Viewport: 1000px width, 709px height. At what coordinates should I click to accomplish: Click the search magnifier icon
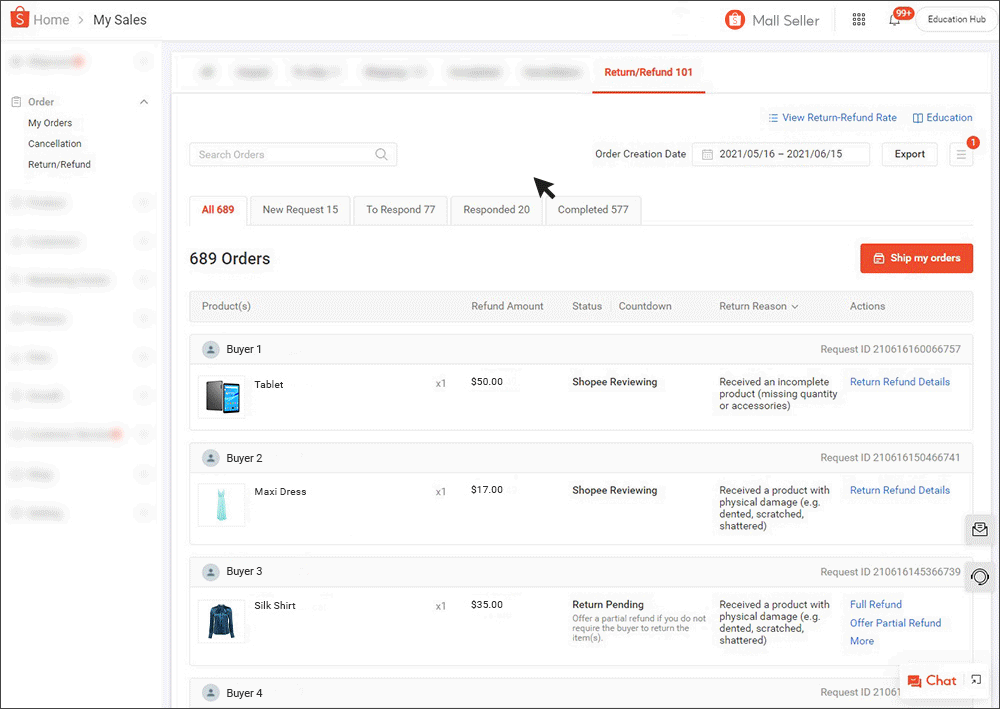click(381, 155)
